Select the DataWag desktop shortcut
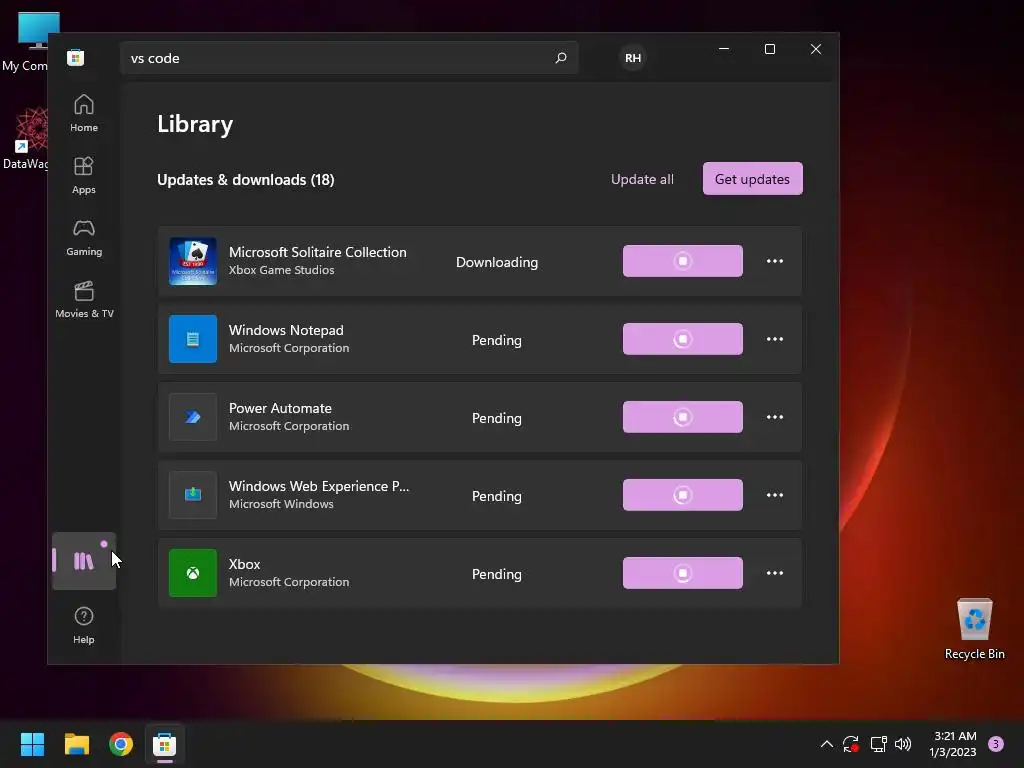Image resolution: width=1024 pixels, height=768 pixels. tap(25, 139)
